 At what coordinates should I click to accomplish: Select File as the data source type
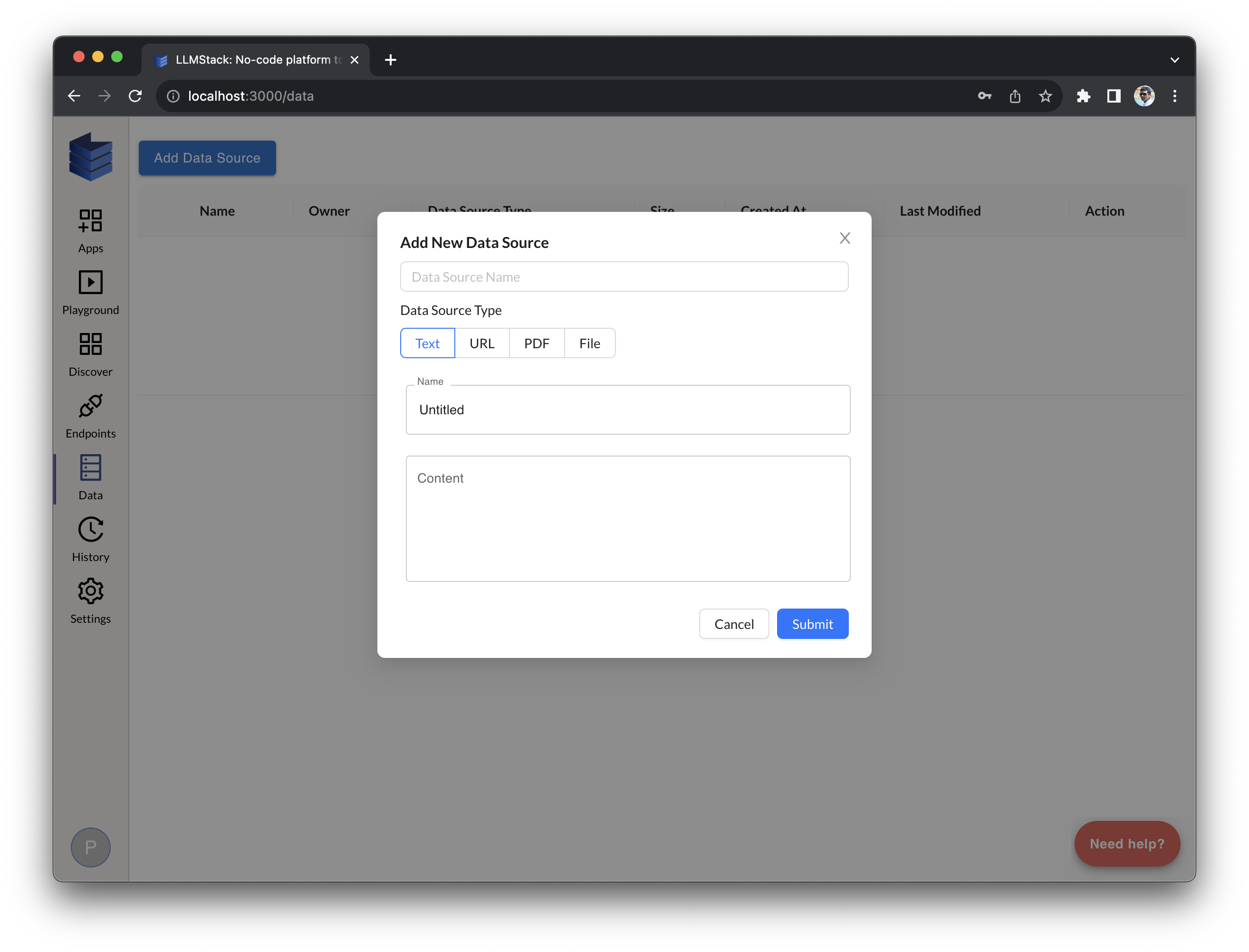[x=590, y=343]
